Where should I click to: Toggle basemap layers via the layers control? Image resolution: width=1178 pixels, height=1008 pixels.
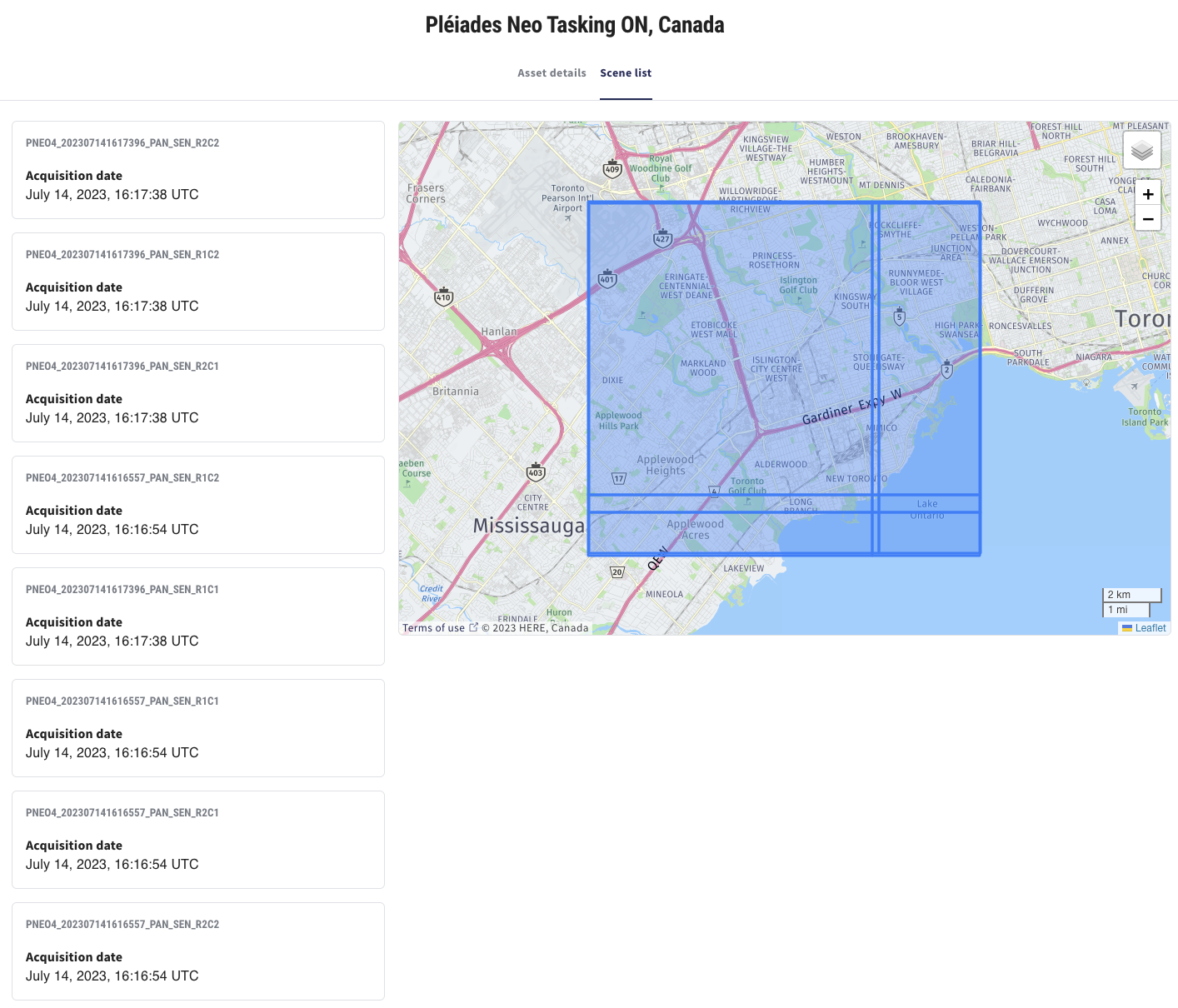[x=1142, y=150]
